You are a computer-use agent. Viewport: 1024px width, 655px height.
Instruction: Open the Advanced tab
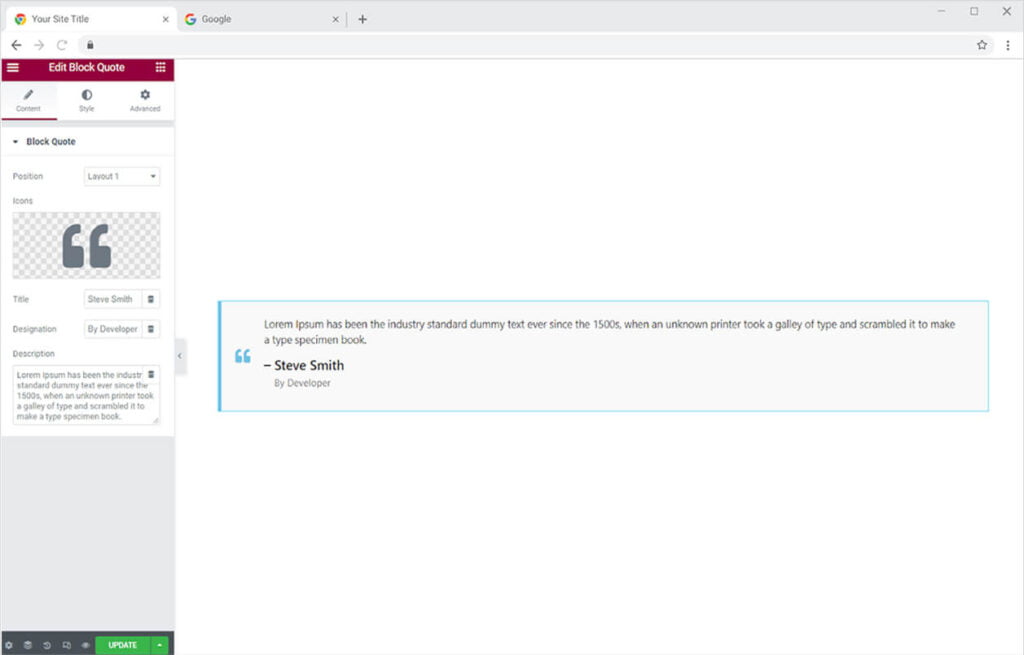tap(145, 100)
